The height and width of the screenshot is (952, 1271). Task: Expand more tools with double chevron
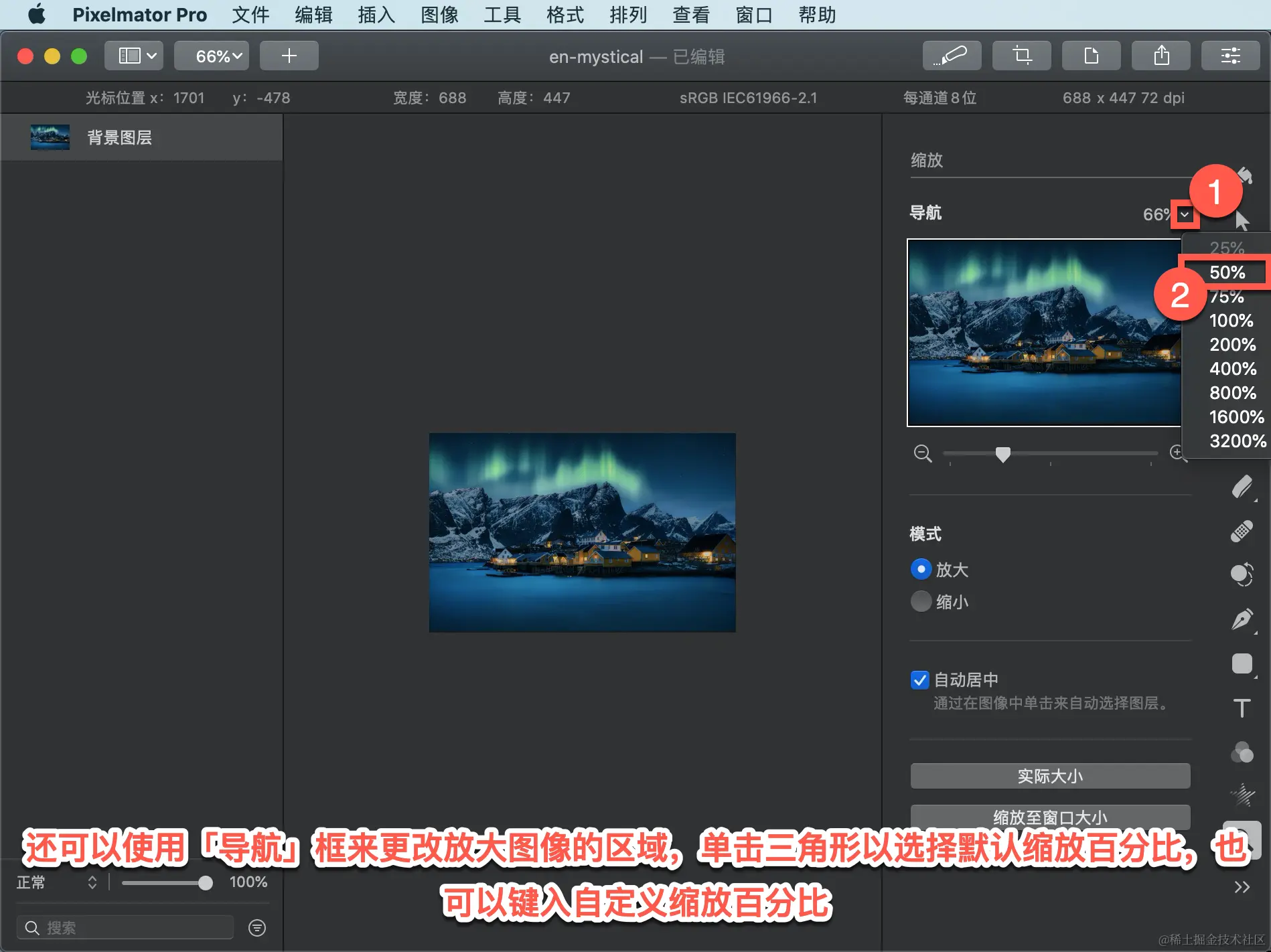click(x=1242, y=887)
